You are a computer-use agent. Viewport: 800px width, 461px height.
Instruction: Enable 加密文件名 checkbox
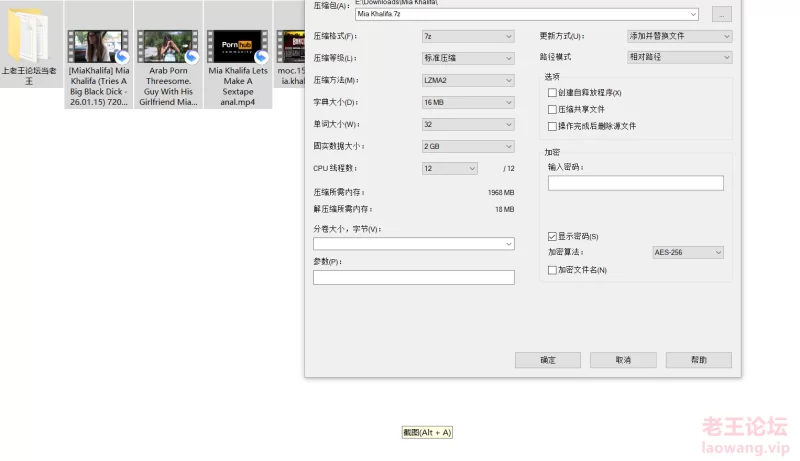[552, 270]
